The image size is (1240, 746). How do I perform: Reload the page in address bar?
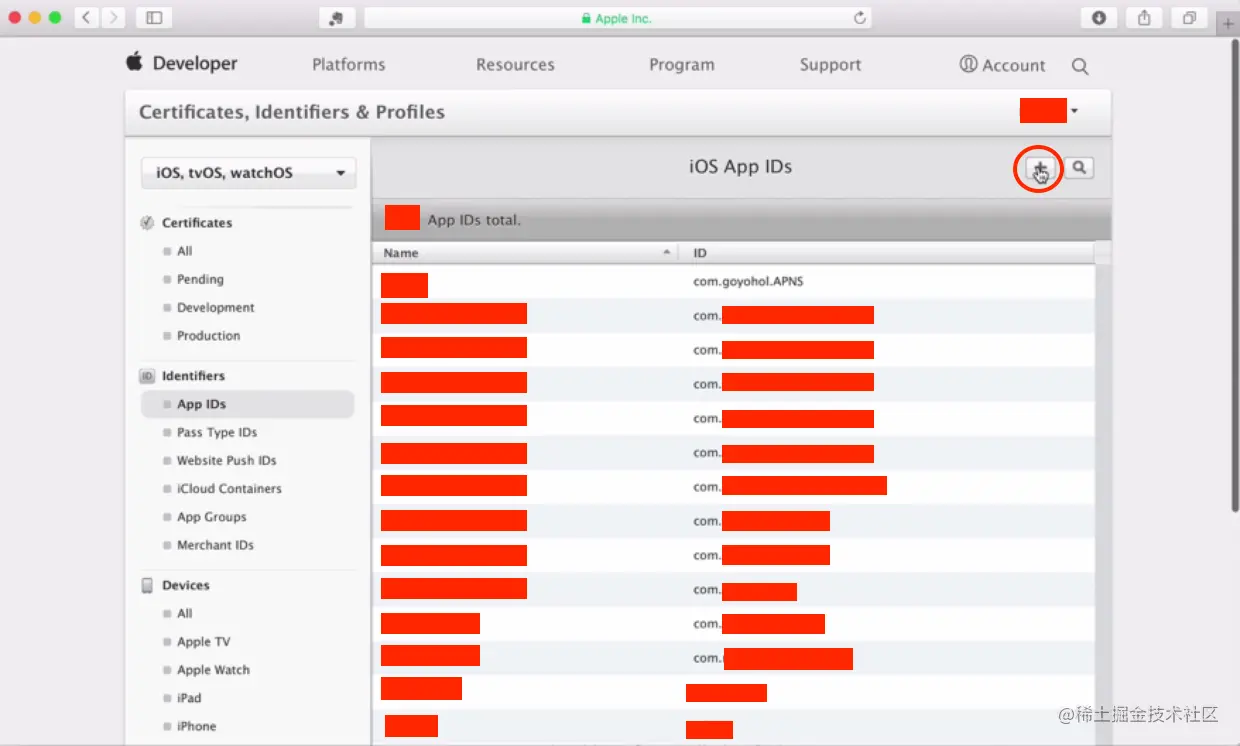(859, 18)
